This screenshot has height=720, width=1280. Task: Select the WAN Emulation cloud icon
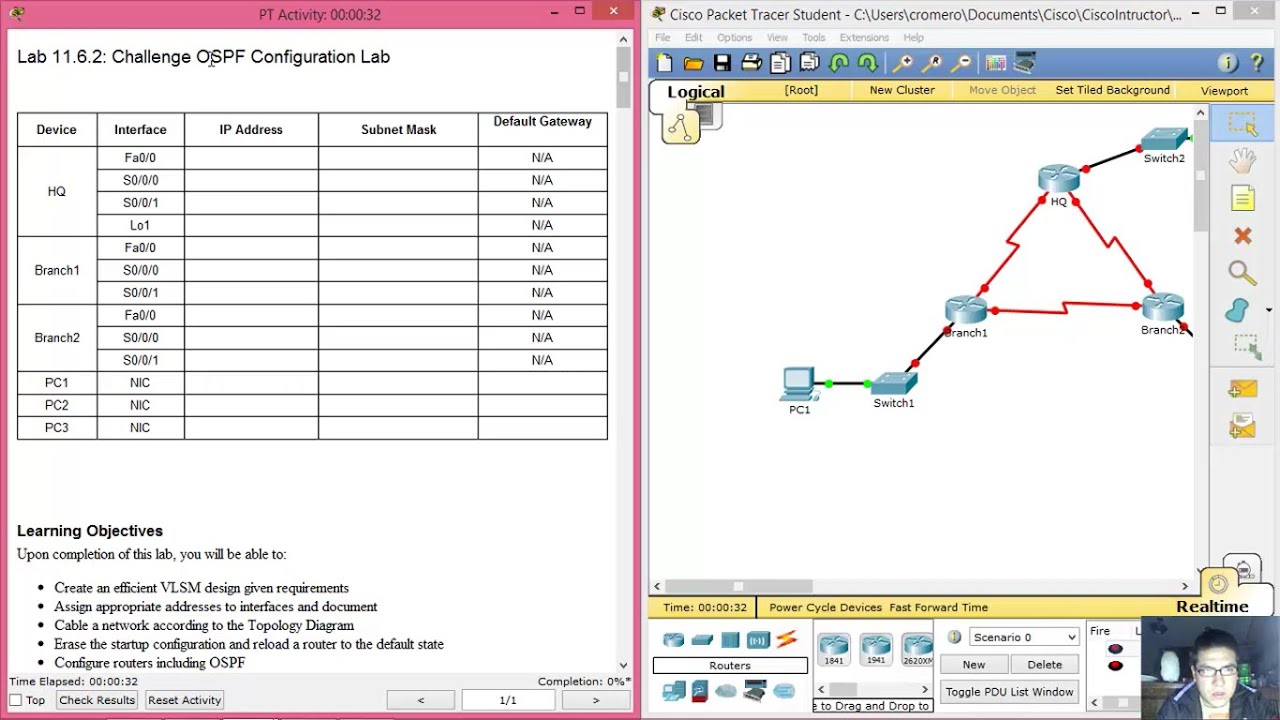[726, 691]
